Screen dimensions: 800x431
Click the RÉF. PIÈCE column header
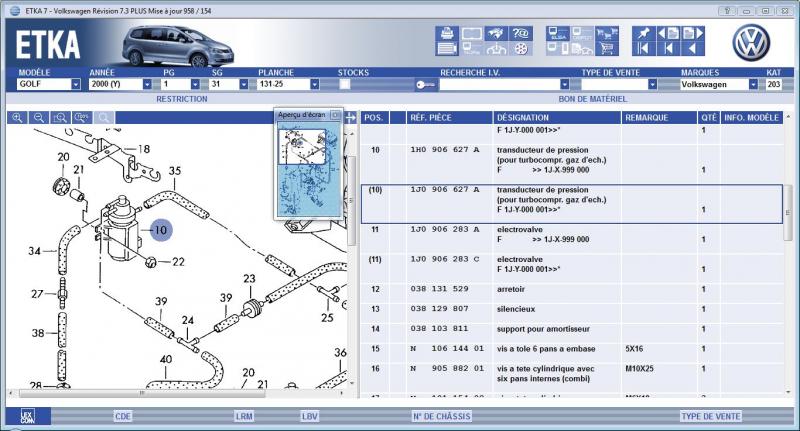[x=449, y=118]
